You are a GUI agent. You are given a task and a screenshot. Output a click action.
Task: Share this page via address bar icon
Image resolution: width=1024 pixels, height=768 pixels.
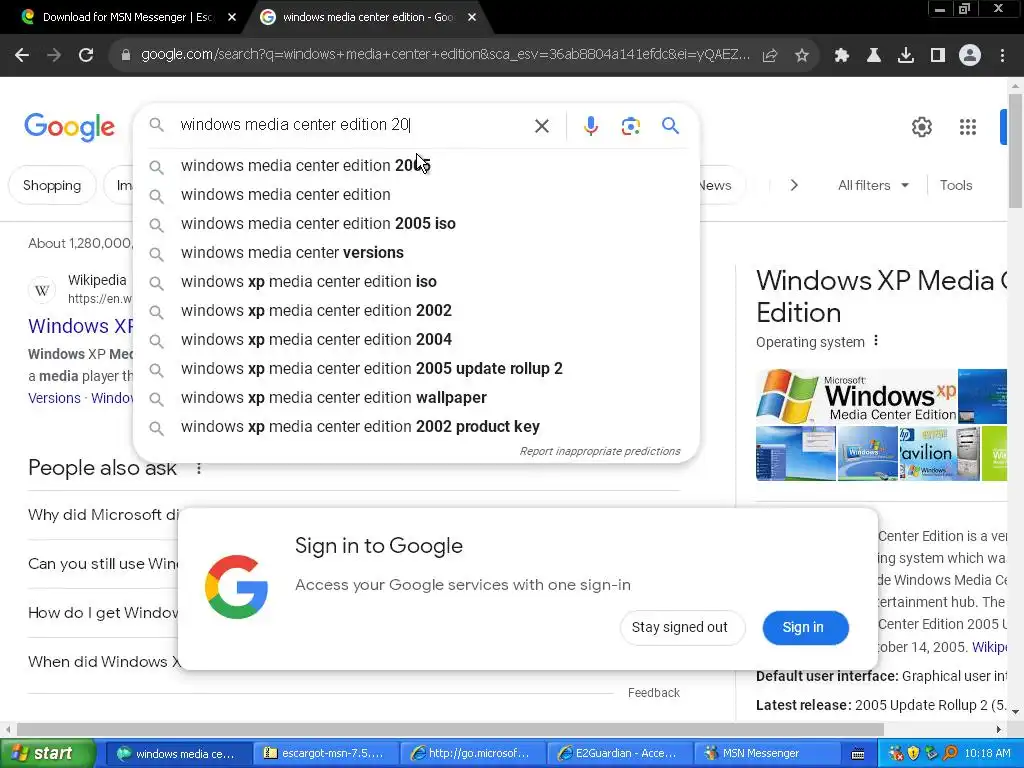pyautogui.click(x=770, y=56)
